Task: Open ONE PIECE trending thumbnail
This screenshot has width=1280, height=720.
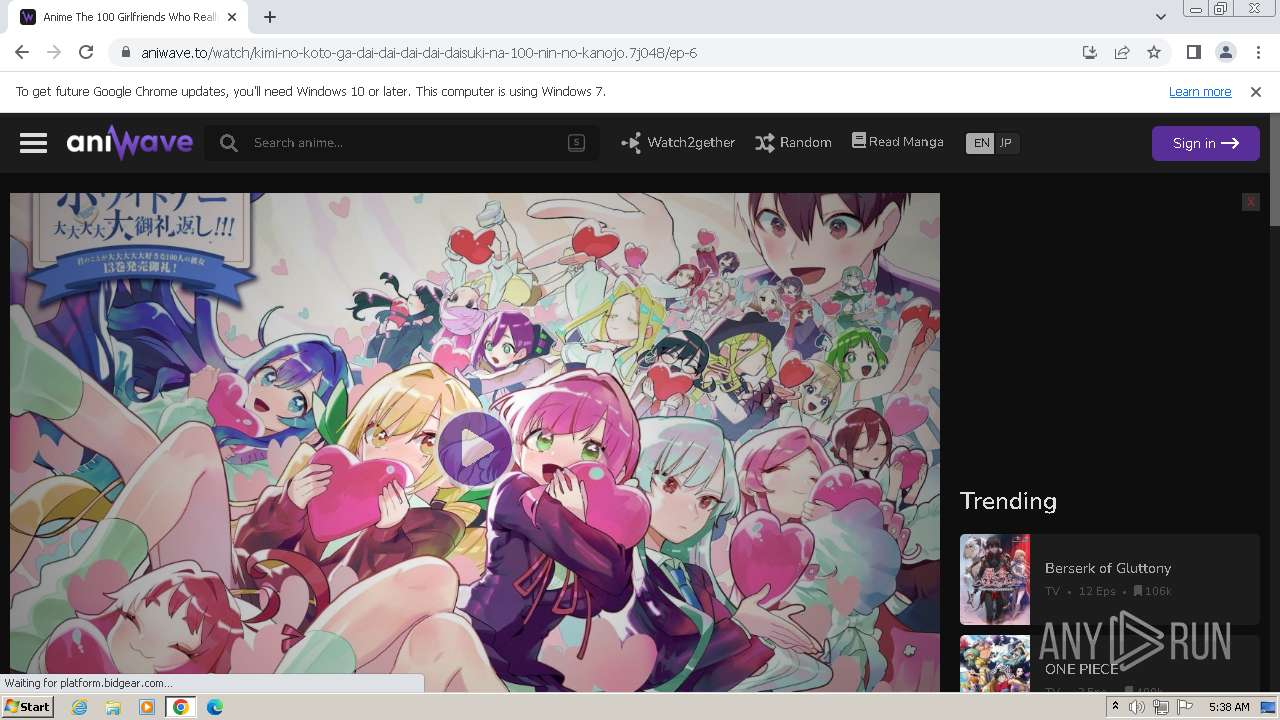Action: click(x=995, y=664)
